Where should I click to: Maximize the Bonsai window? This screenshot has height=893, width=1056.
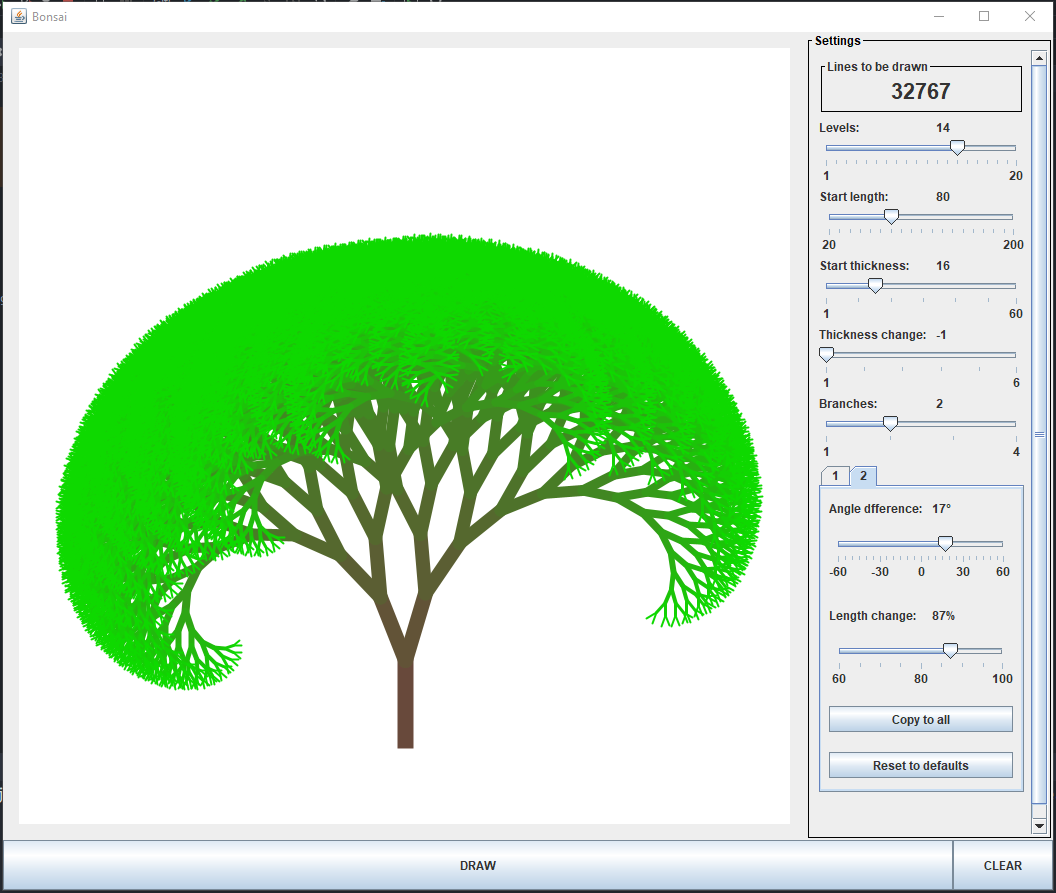[x=984, y=16]
